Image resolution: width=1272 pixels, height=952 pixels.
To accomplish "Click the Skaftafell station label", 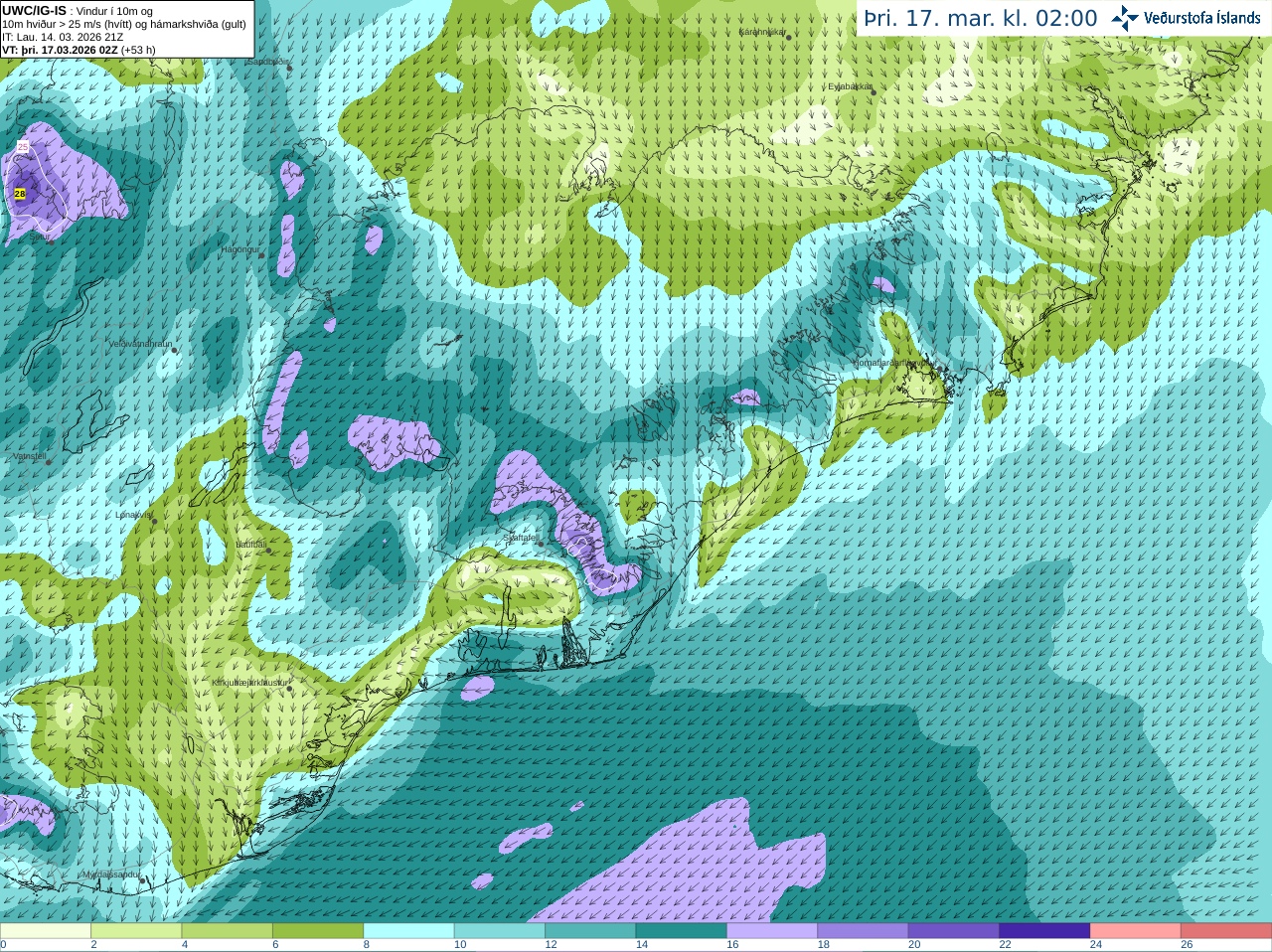I will coord(521,538).
